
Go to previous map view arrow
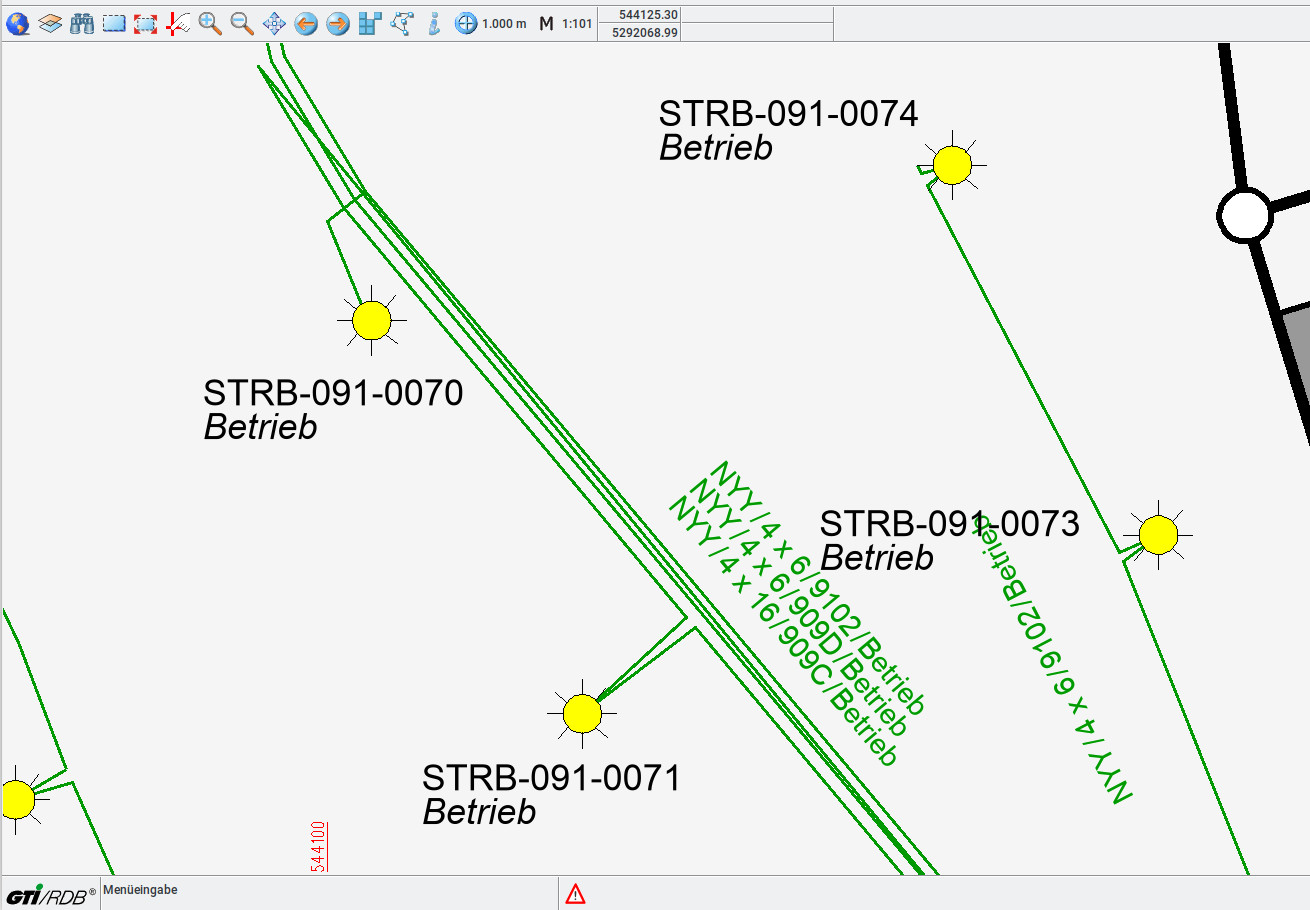[306, 24]
